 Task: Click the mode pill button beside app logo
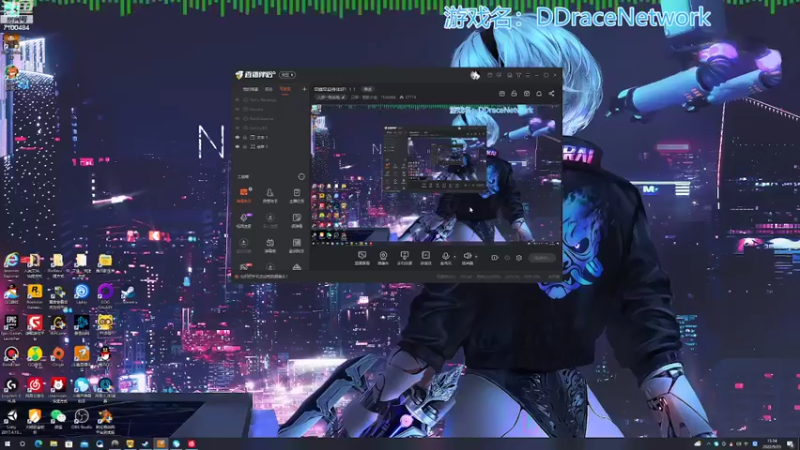click(287, 75)
